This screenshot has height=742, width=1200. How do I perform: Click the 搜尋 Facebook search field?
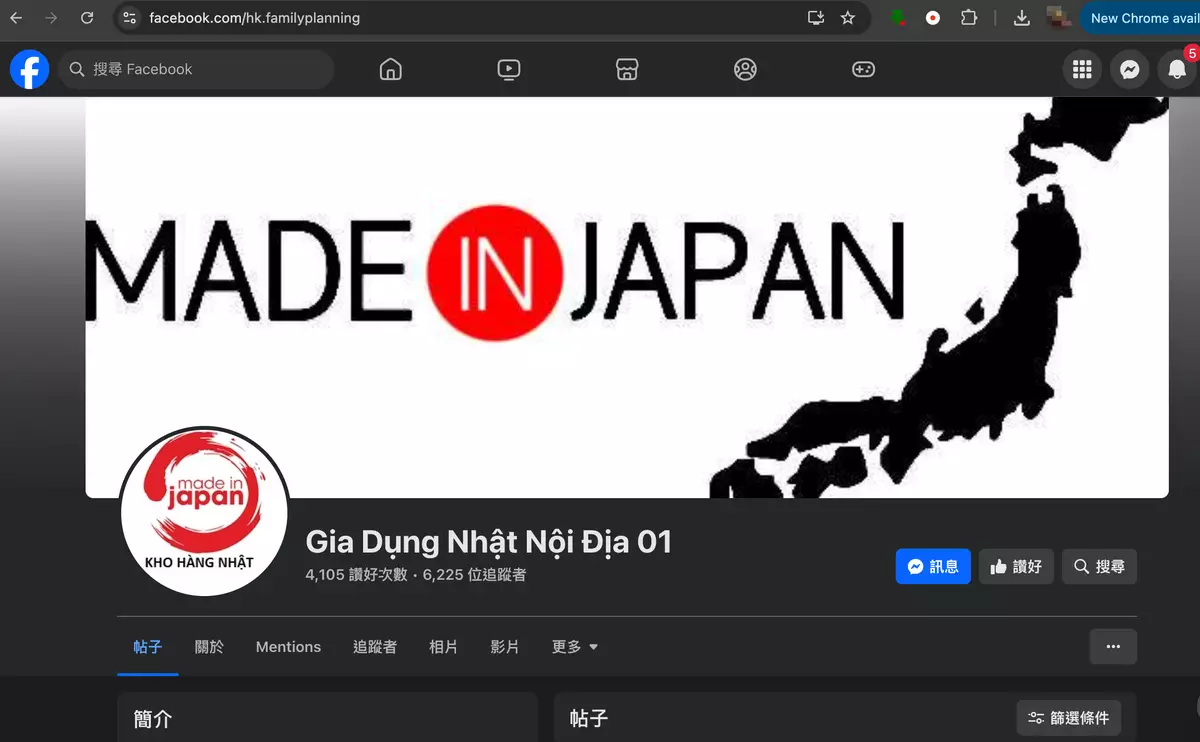tap(196, 69)
